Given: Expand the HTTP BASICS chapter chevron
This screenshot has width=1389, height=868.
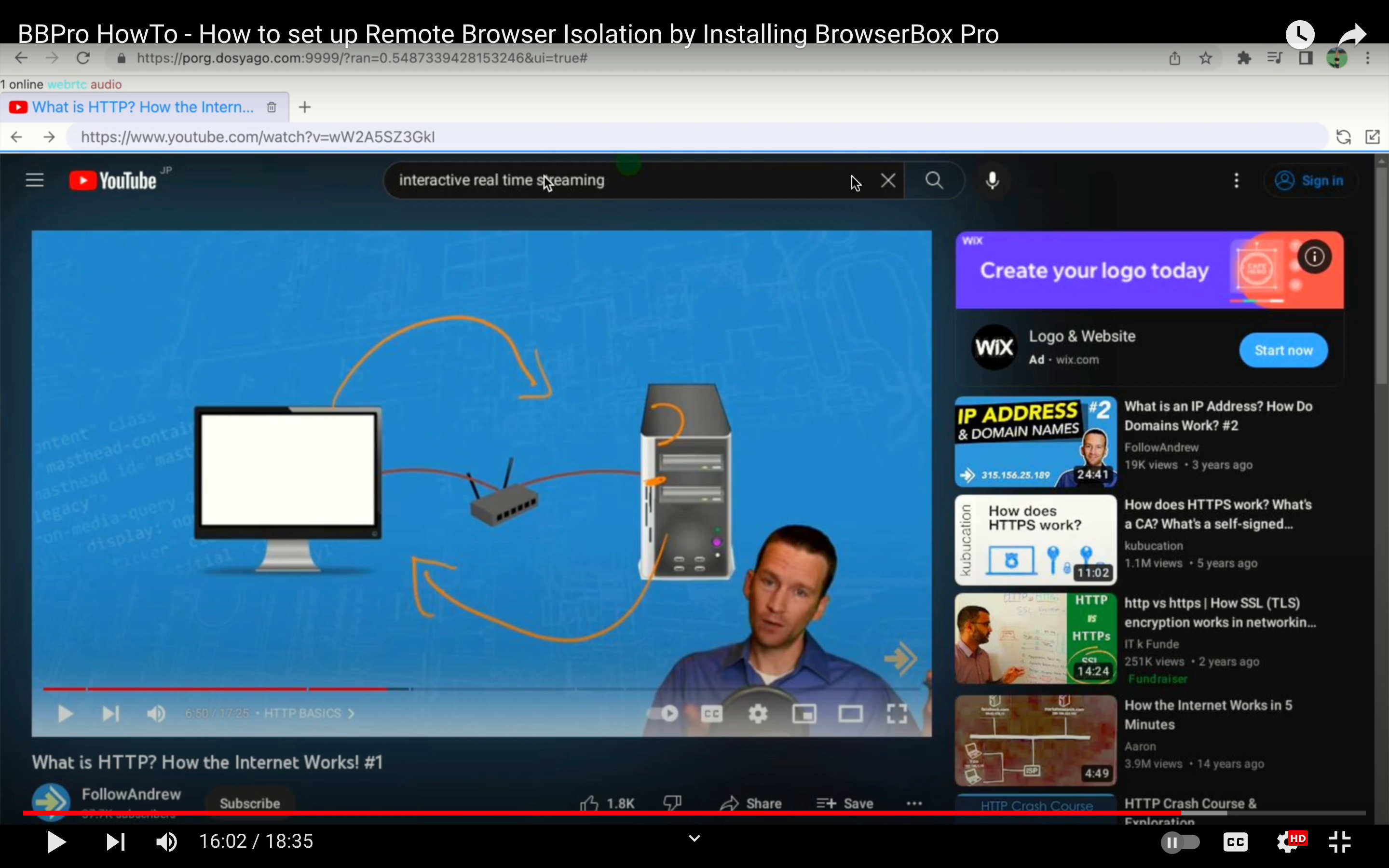Looking at the screenshot, I should [351, 714].
